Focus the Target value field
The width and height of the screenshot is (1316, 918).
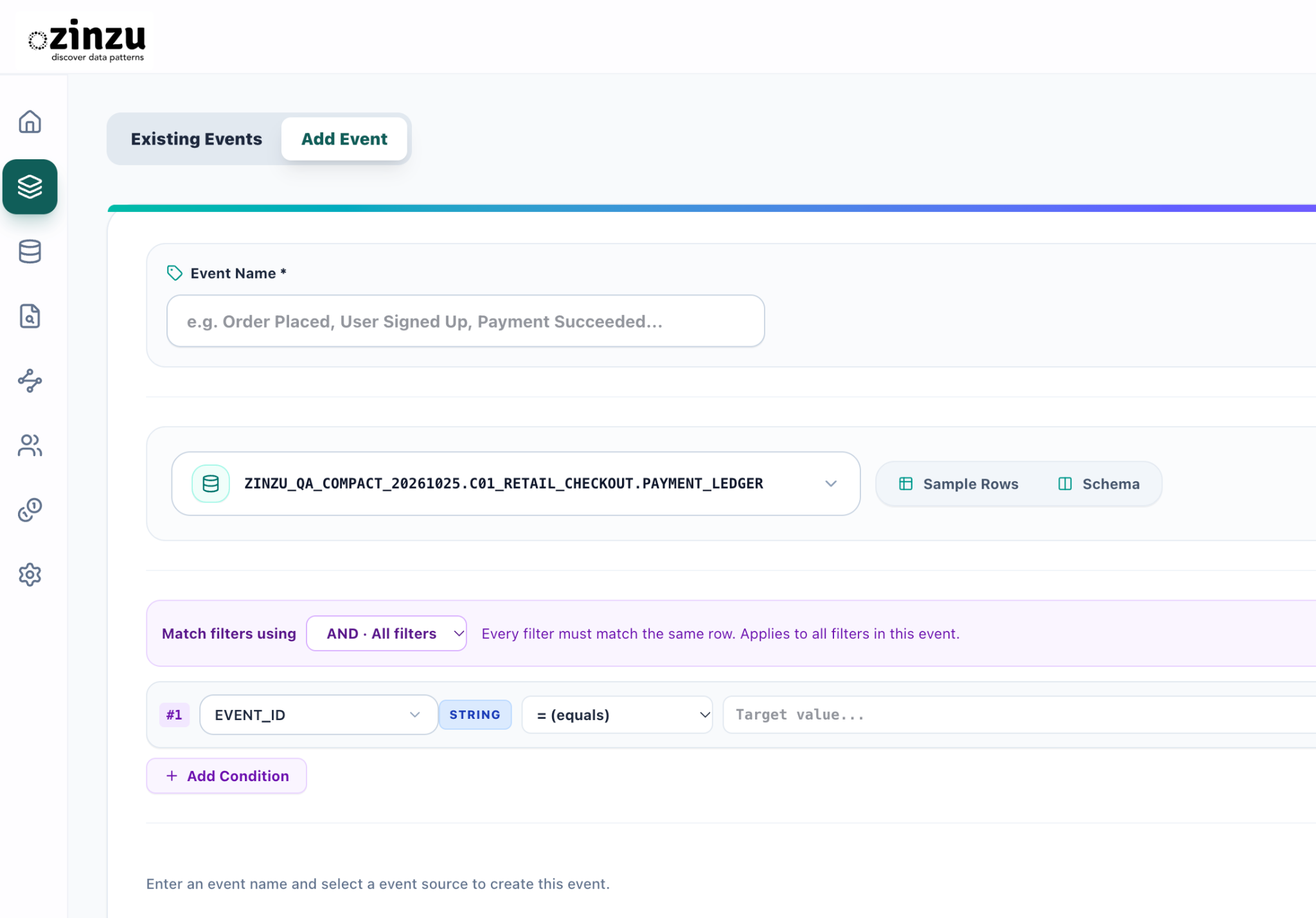point(1019,715)
